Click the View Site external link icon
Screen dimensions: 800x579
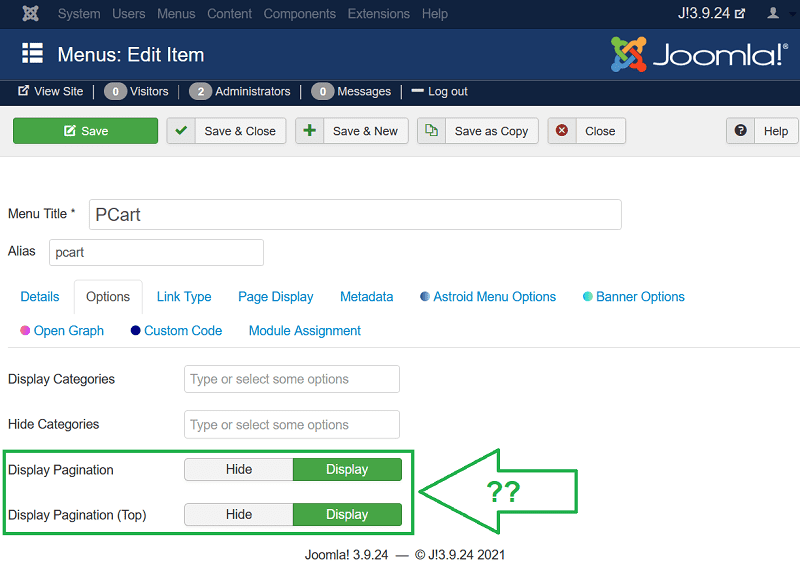click(x=23, y=91)
